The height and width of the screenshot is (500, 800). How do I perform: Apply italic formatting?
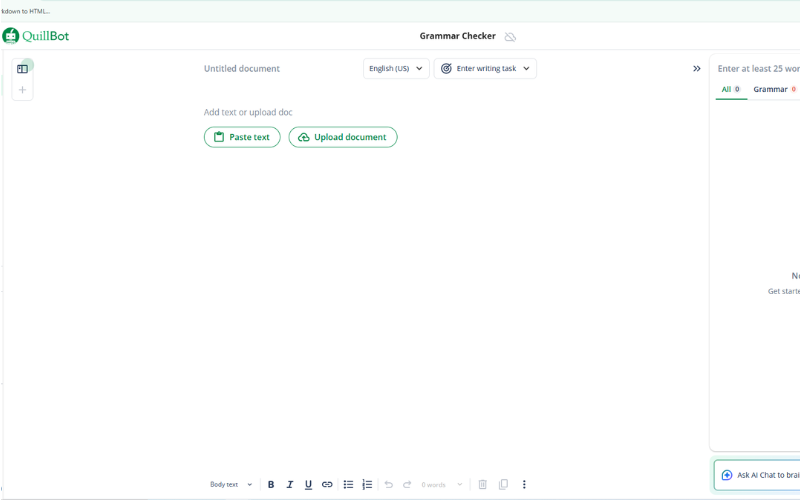point(290,484)
